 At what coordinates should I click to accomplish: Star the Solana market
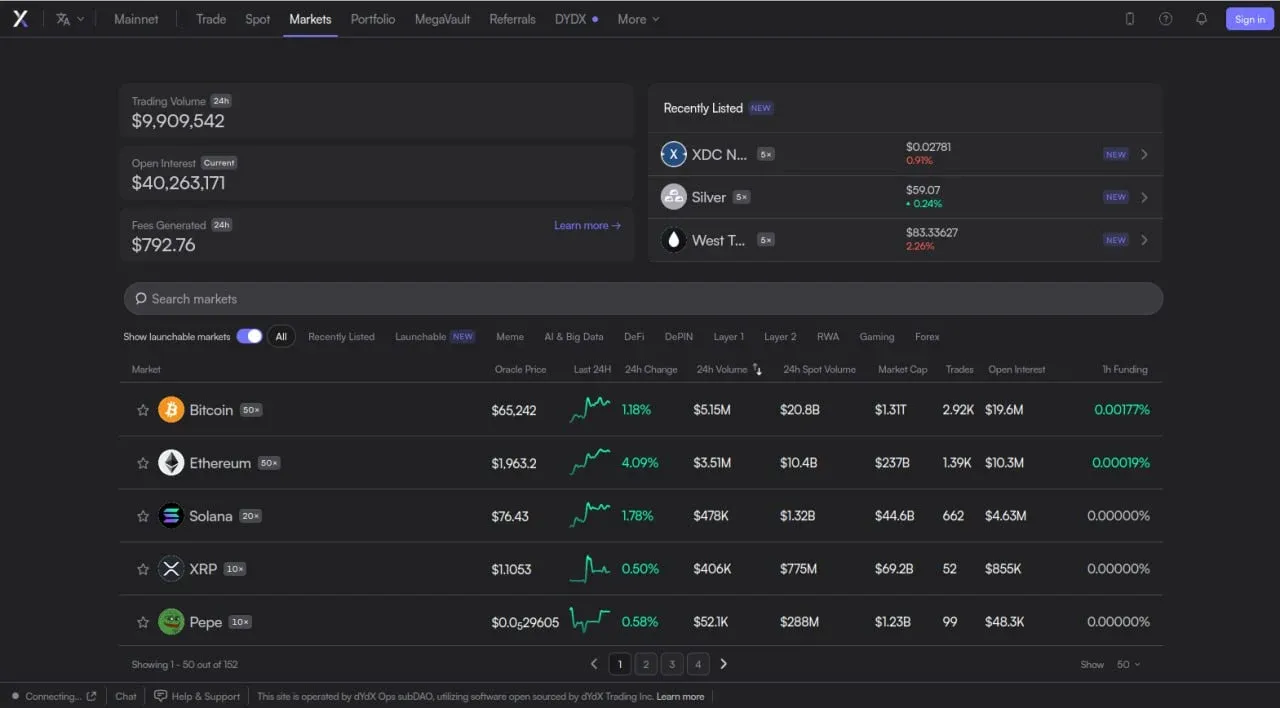click(x=143, y=516)
